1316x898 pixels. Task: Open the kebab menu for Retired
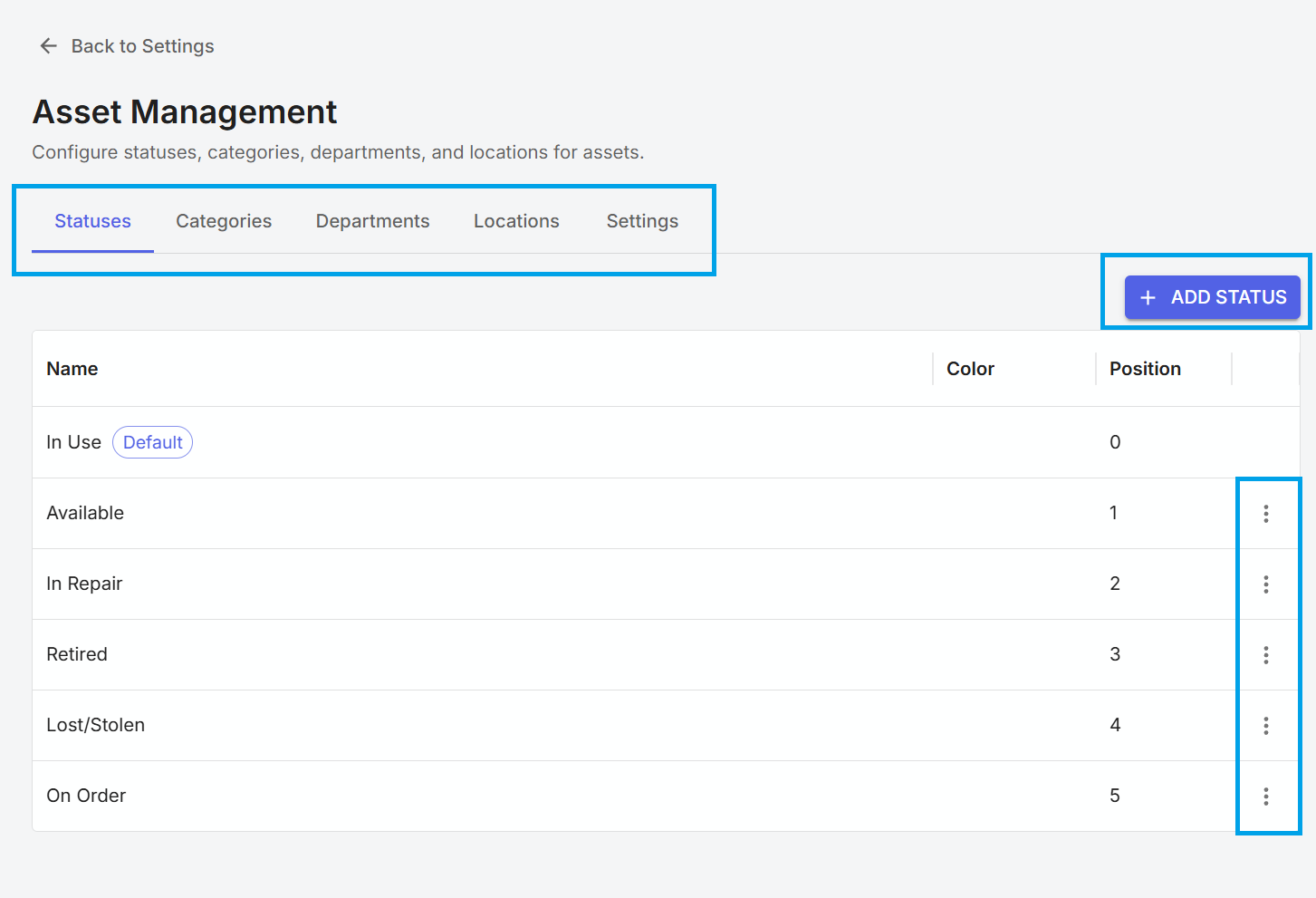coord(1266,654)
